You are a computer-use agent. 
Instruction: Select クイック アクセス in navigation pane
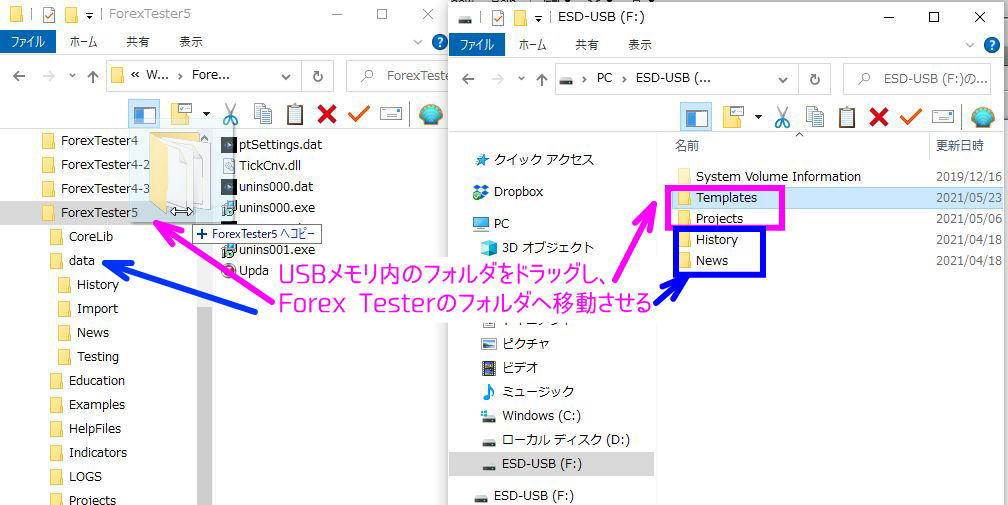click(x=544, y=160)
